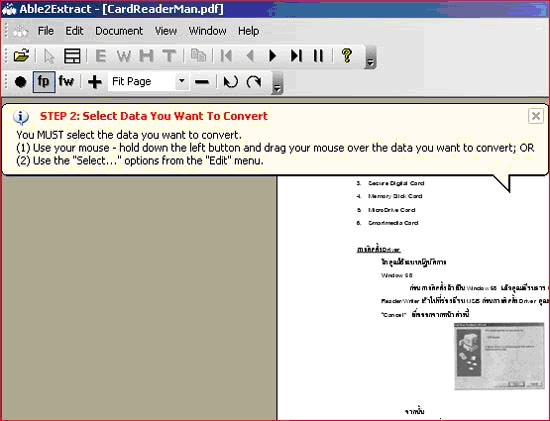Click "Memory Stick Card" list line
550x421 pixels.
[395, 196]
